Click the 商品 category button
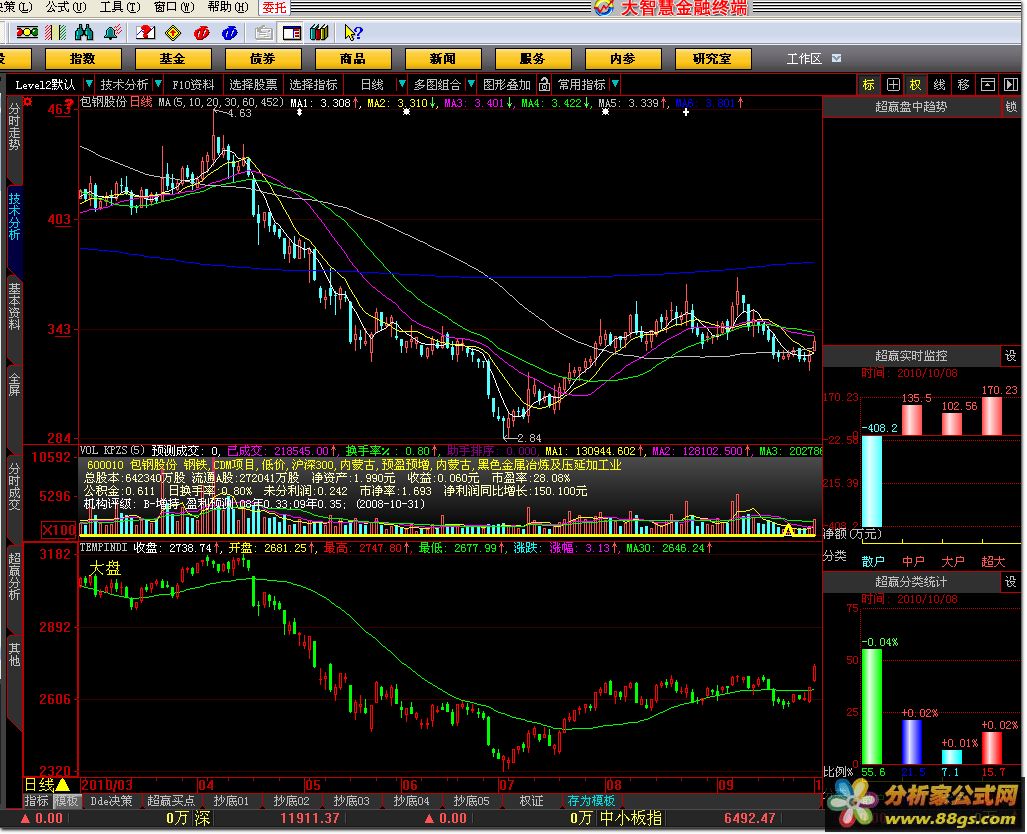1027x834 pixels. [x=353, y=59]
